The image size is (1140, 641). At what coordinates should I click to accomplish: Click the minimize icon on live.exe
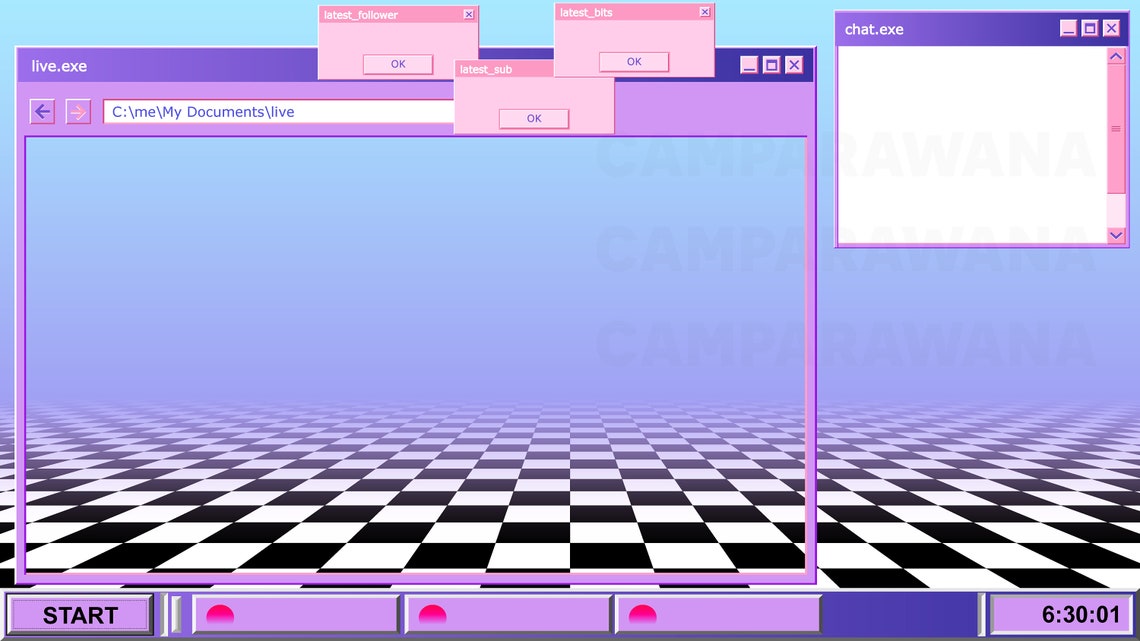[747, 65]
